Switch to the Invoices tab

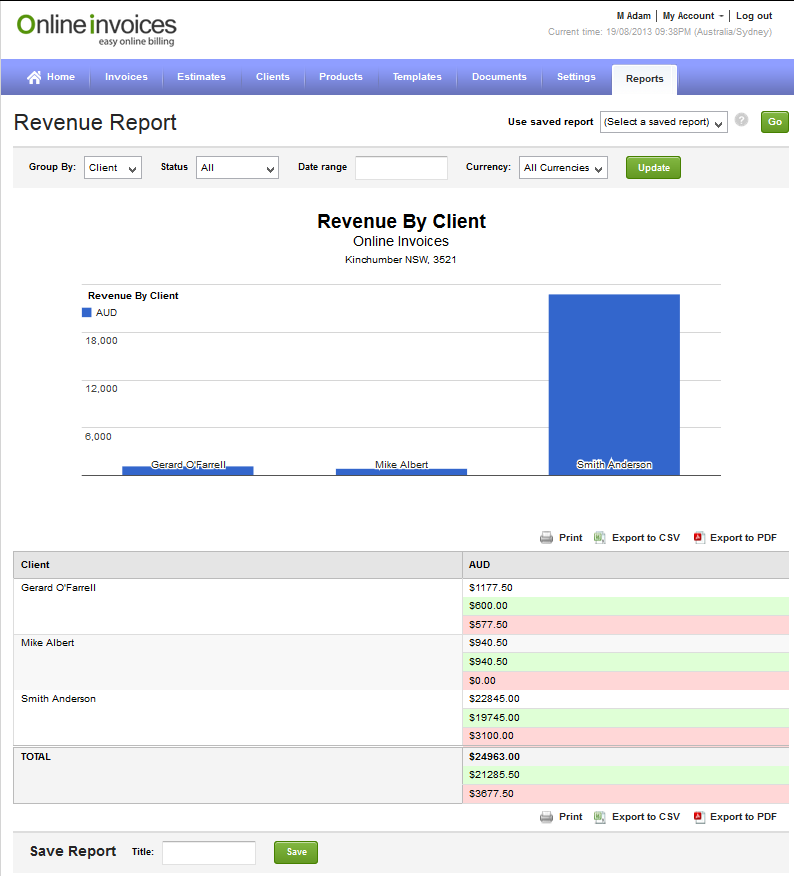click(x=126, y=77)
